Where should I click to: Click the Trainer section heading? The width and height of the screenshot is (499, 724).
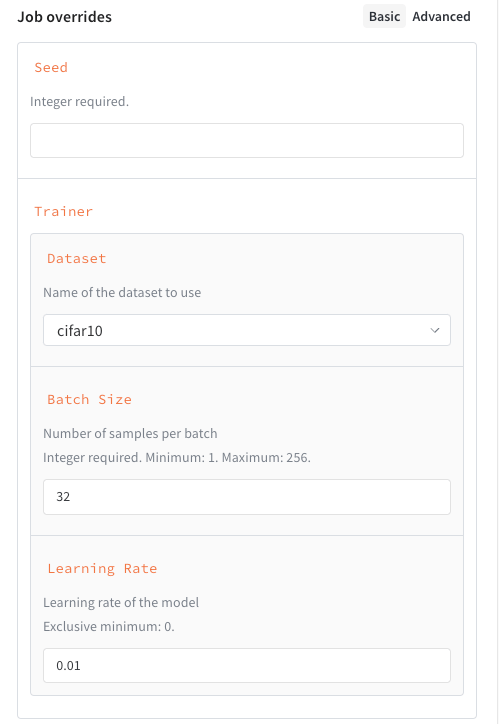[64, 211]
